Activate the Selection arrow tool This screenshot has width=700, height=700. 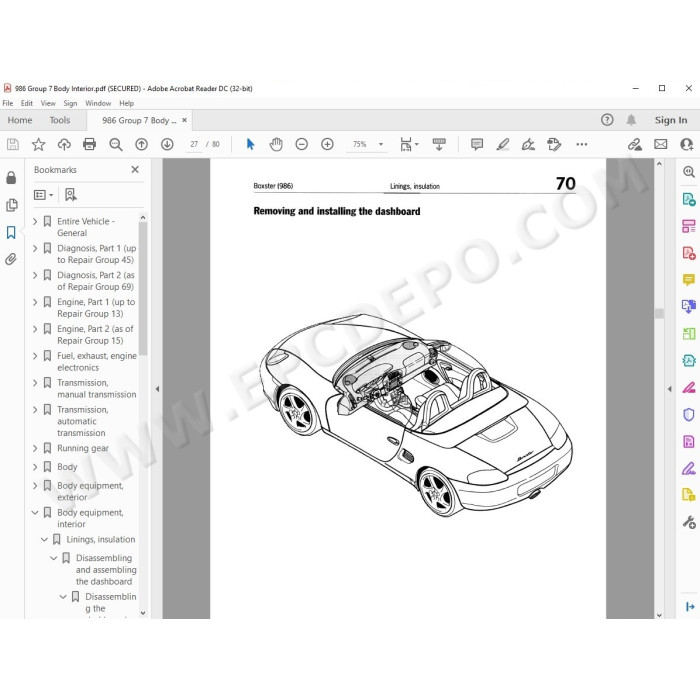click(x=250, y=144)
